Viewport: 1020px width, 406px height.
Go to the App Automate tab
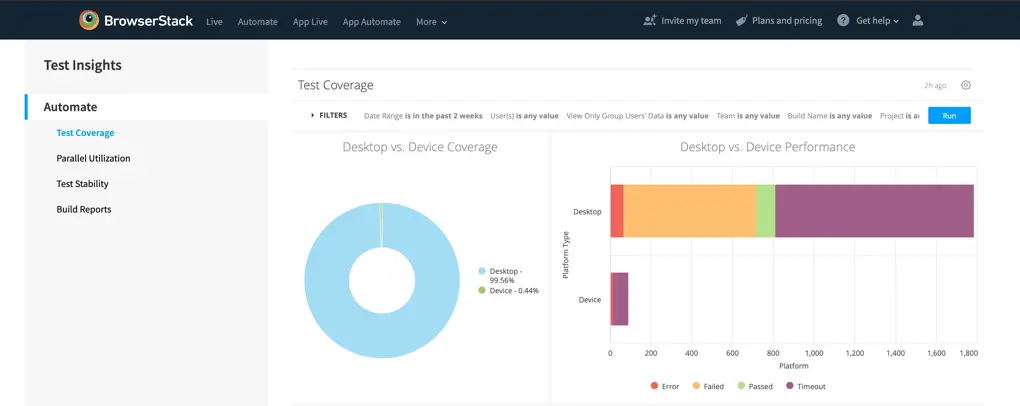point(371,22)
